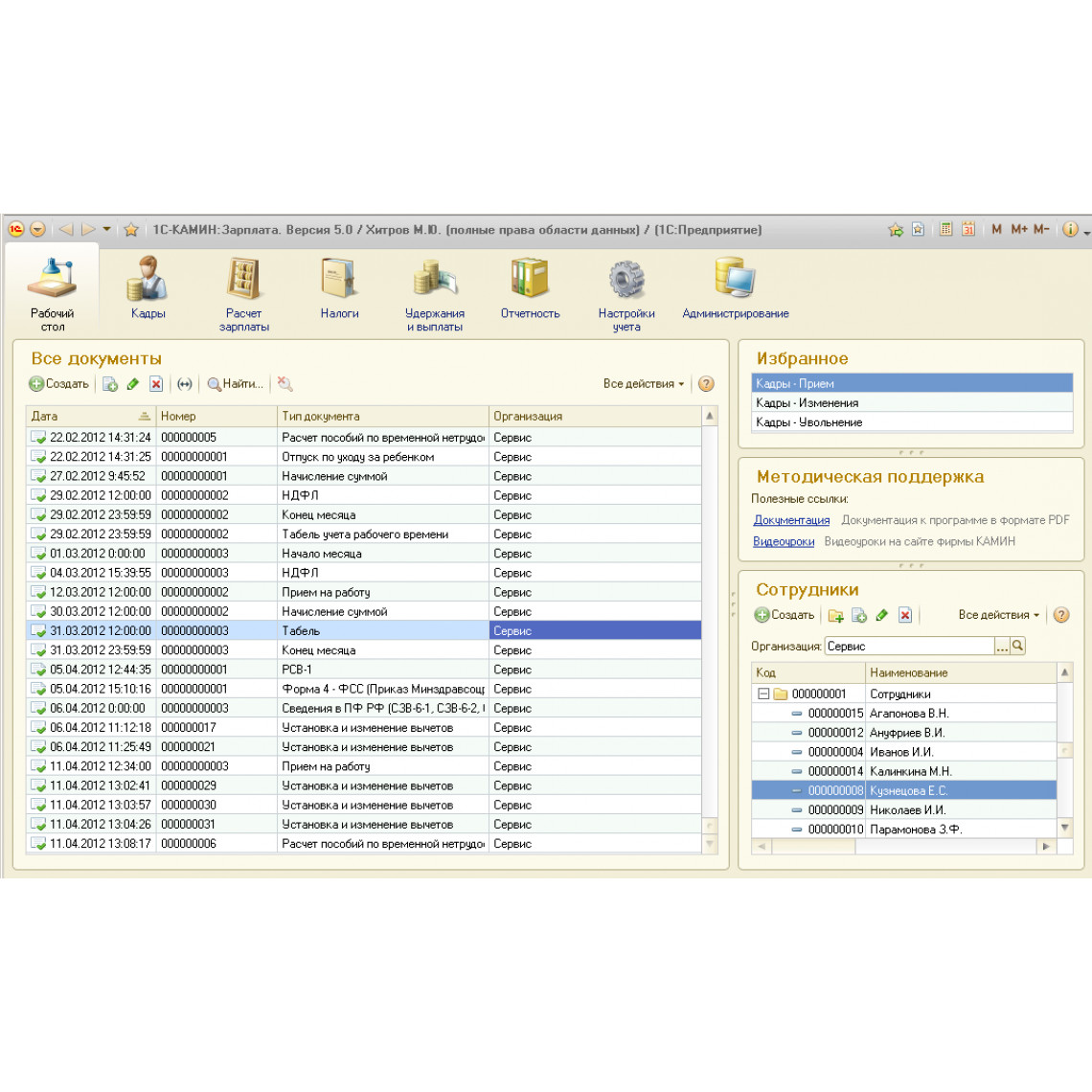Click the M+ memory button

pyautogui.click(x=1019, y=229)
